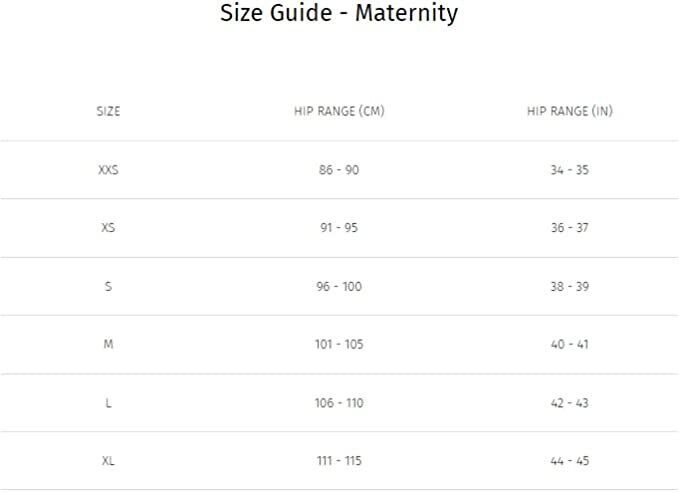Click the XS size cell
Viewport: 679px width, 492px height.
[108, 227]
